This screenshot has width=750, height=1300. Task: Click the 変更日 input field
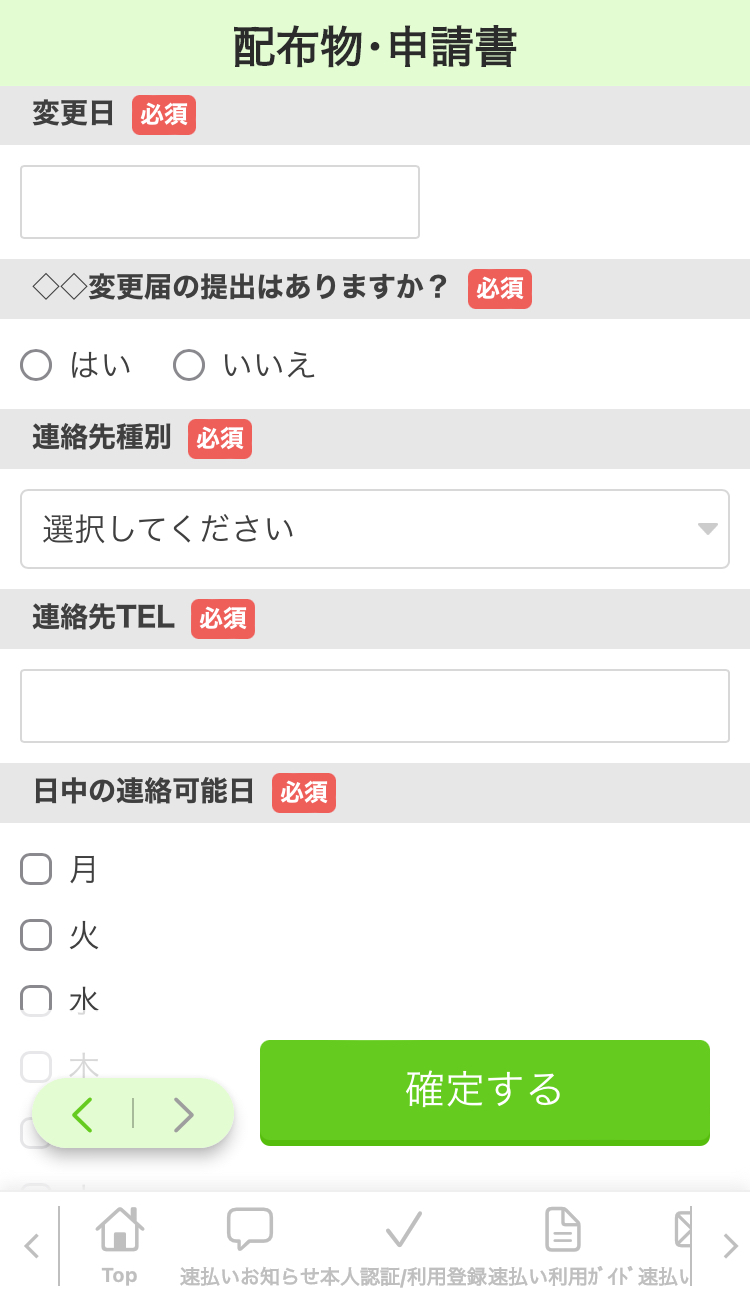point(220,202)
